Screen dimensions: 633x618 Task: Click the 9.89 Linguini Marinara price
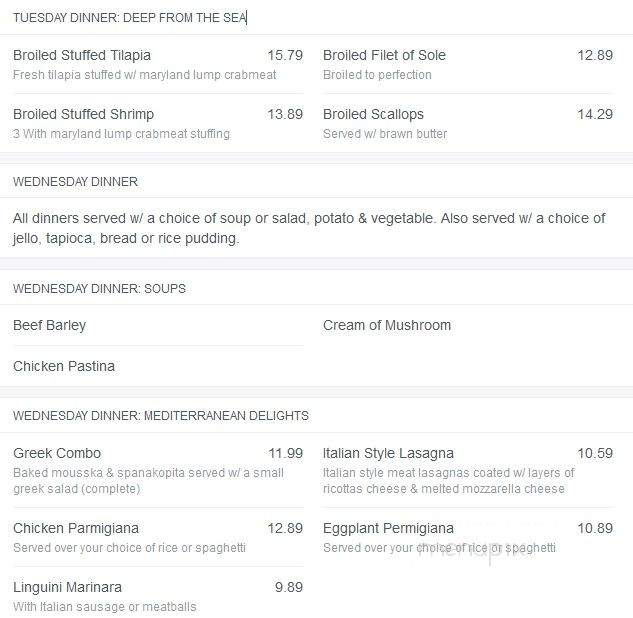point(289,587)
